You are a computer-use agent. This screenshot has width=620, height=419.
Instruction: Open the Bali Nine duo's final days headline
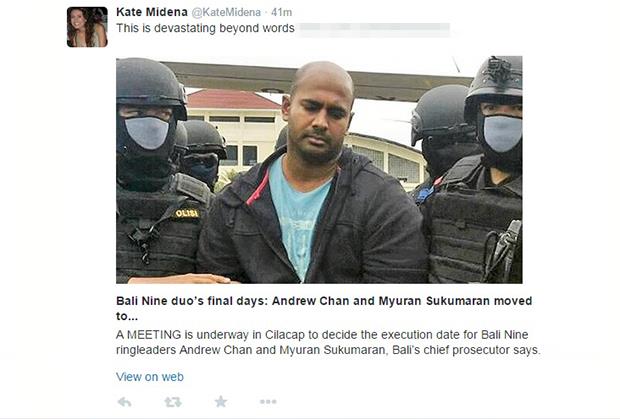point(324,308)
